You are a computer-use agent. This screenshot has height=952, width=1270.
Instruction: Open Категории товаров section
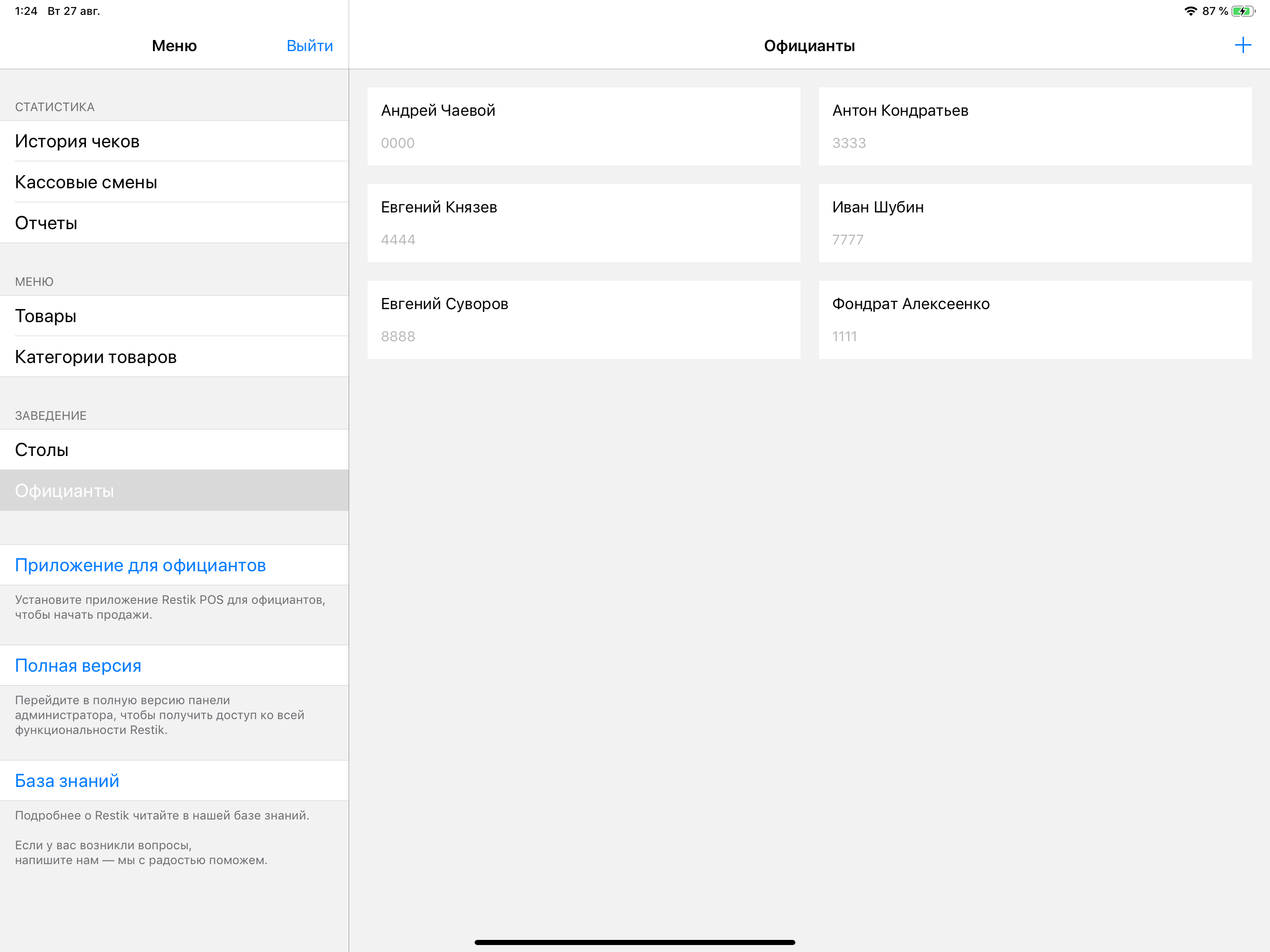pyautogui.click(x=174, y=357)
